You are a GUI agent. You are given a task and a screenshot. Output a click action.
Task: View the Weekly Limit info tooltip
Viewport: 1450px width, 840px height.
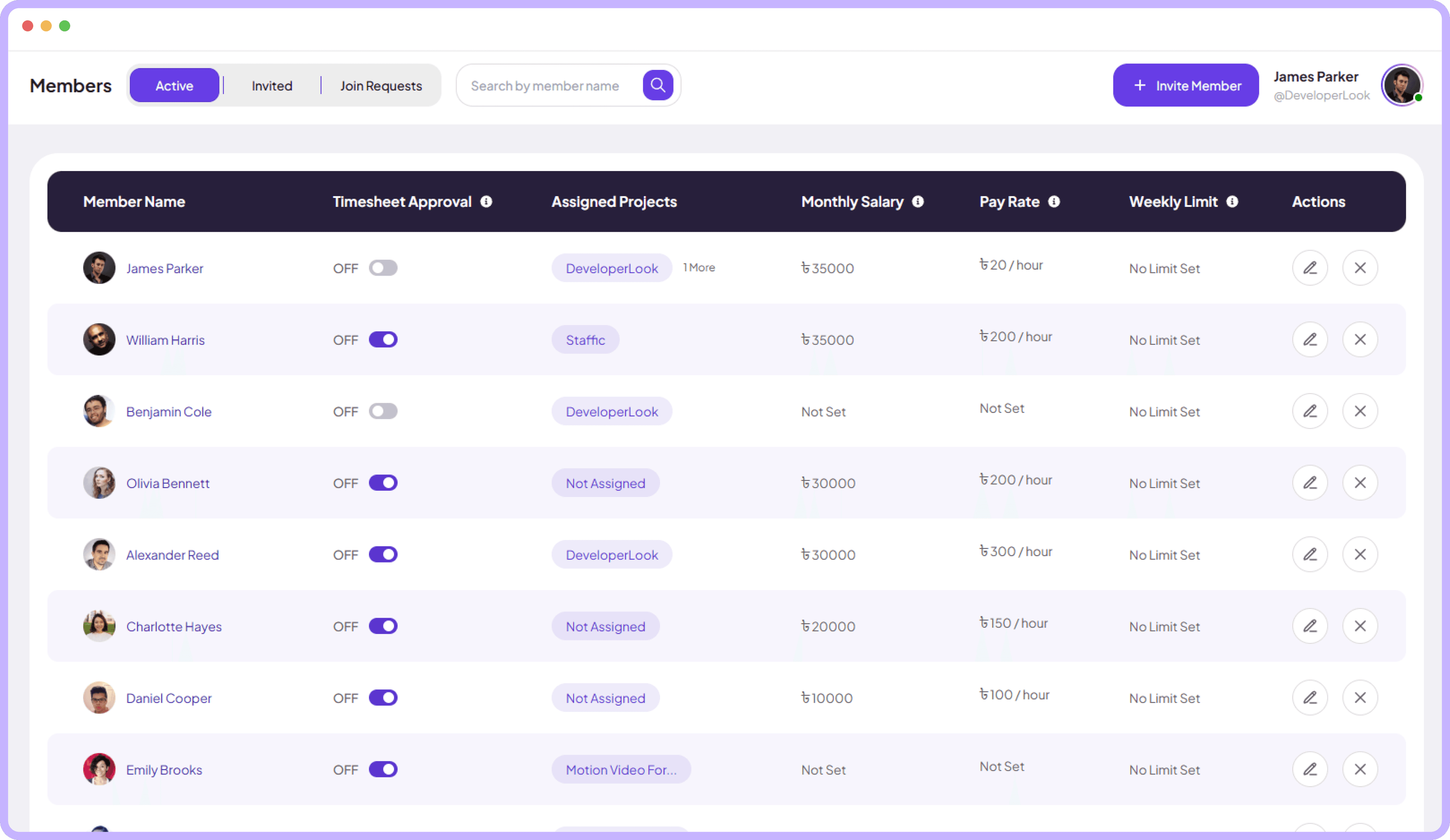(1232, 202)
